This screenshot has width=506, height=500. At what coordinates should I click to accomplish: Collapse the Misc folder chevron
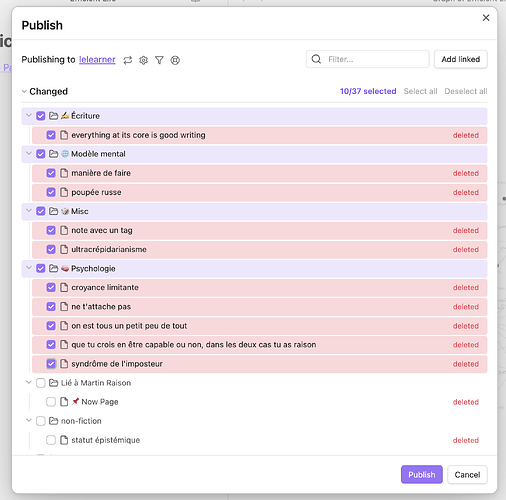pos(29,211)
